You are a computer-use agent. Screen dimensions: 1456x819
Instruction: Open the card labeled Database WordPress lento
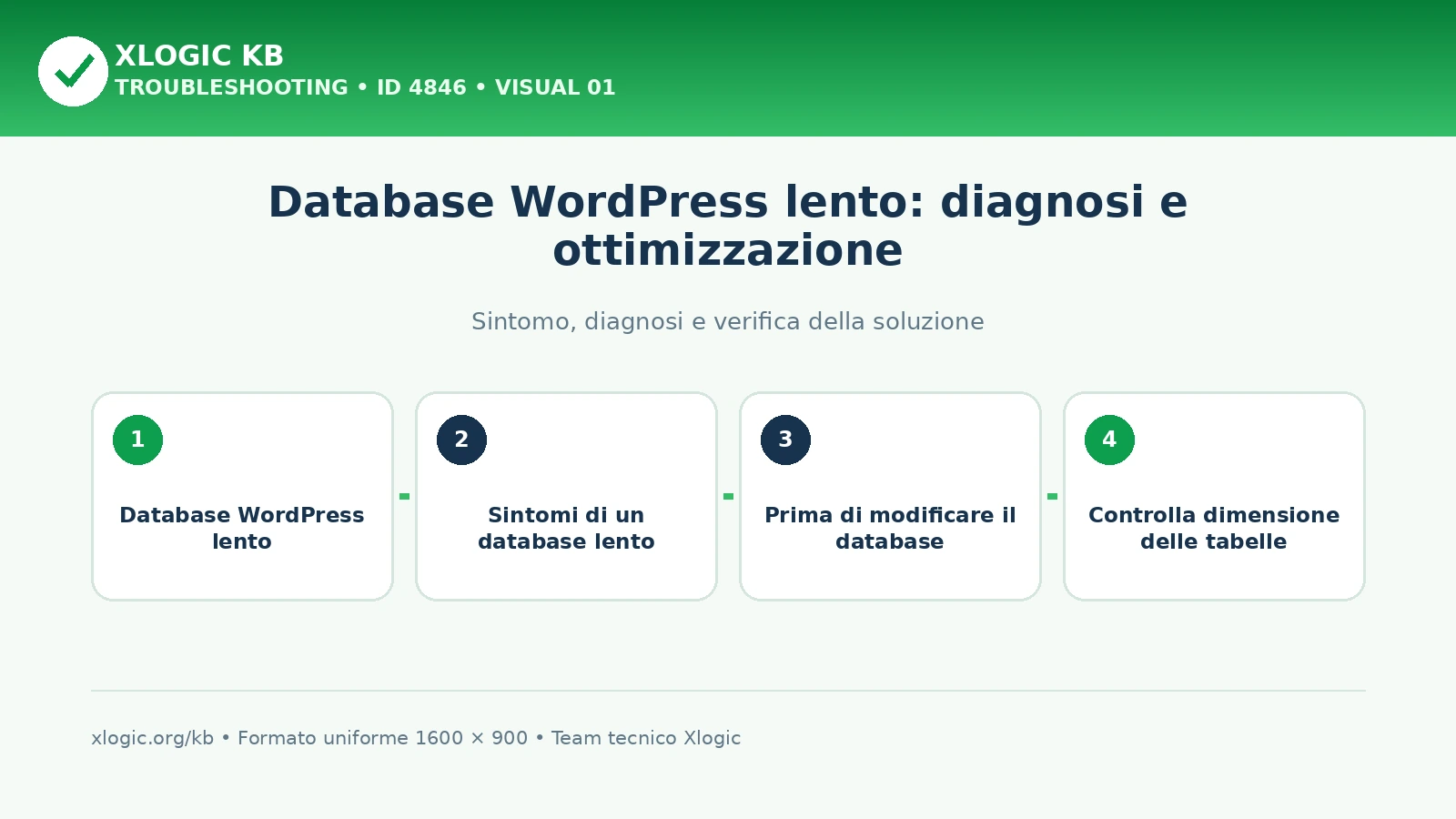tap(242, 496)
